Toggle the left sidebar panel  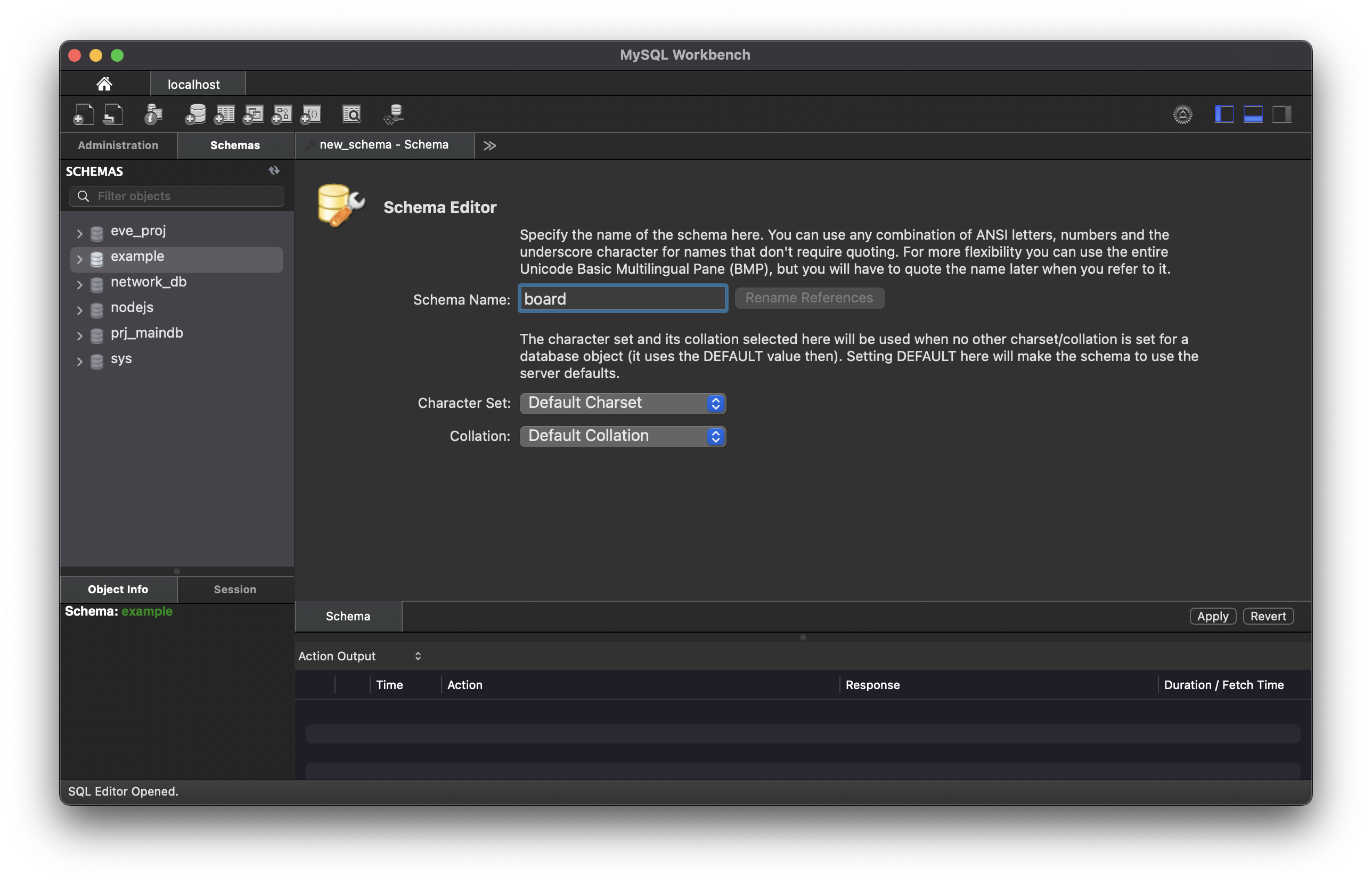pyautogui.click(x=1224, y=114)
